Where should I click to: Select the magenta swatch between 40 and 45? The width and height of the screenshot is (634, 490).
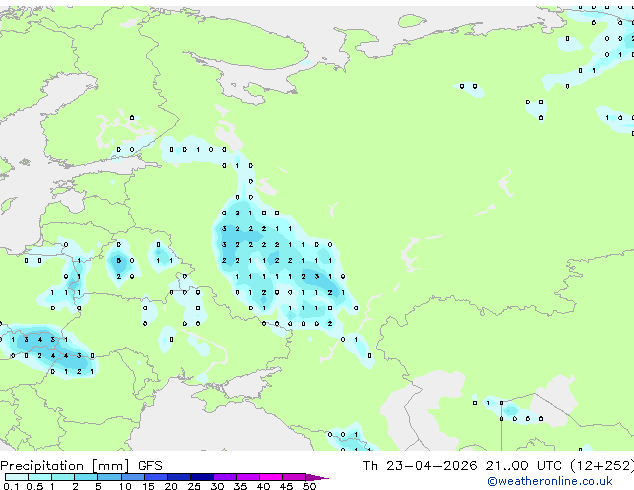tap(271, 477)
